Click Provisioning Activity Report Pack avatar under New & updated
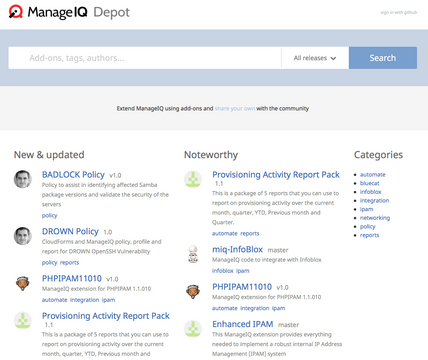This screenshot has width=428, height=360. [23, 320]
